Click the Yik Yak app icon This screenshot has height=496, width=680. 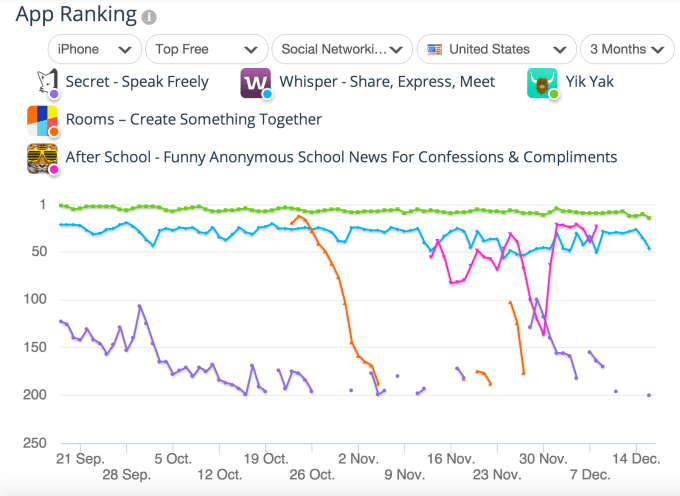(x=541, y=83)
